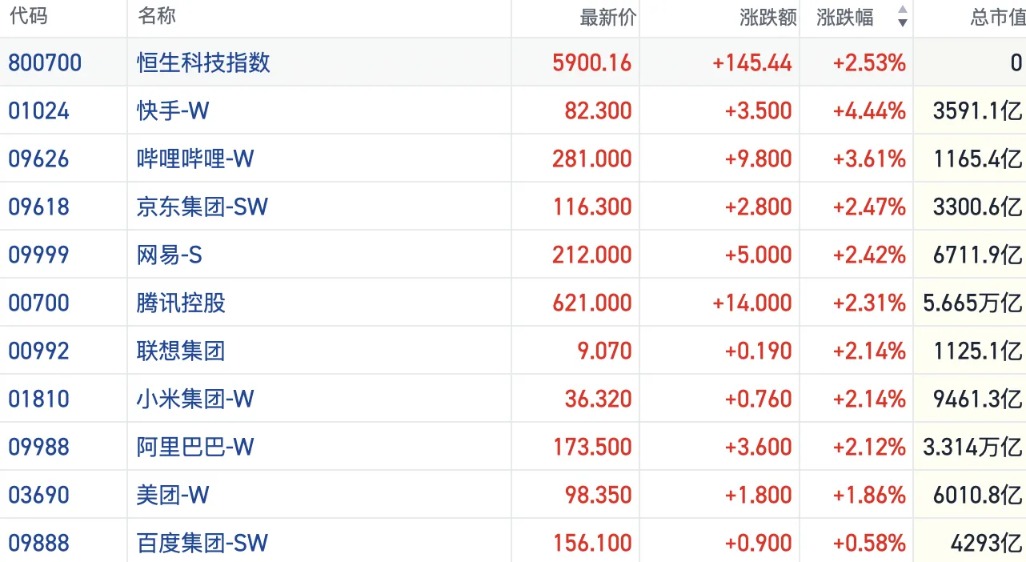This screenshot has height=562, width=1026.
Task: Click the 代码 column header
Action: (28, 17)
